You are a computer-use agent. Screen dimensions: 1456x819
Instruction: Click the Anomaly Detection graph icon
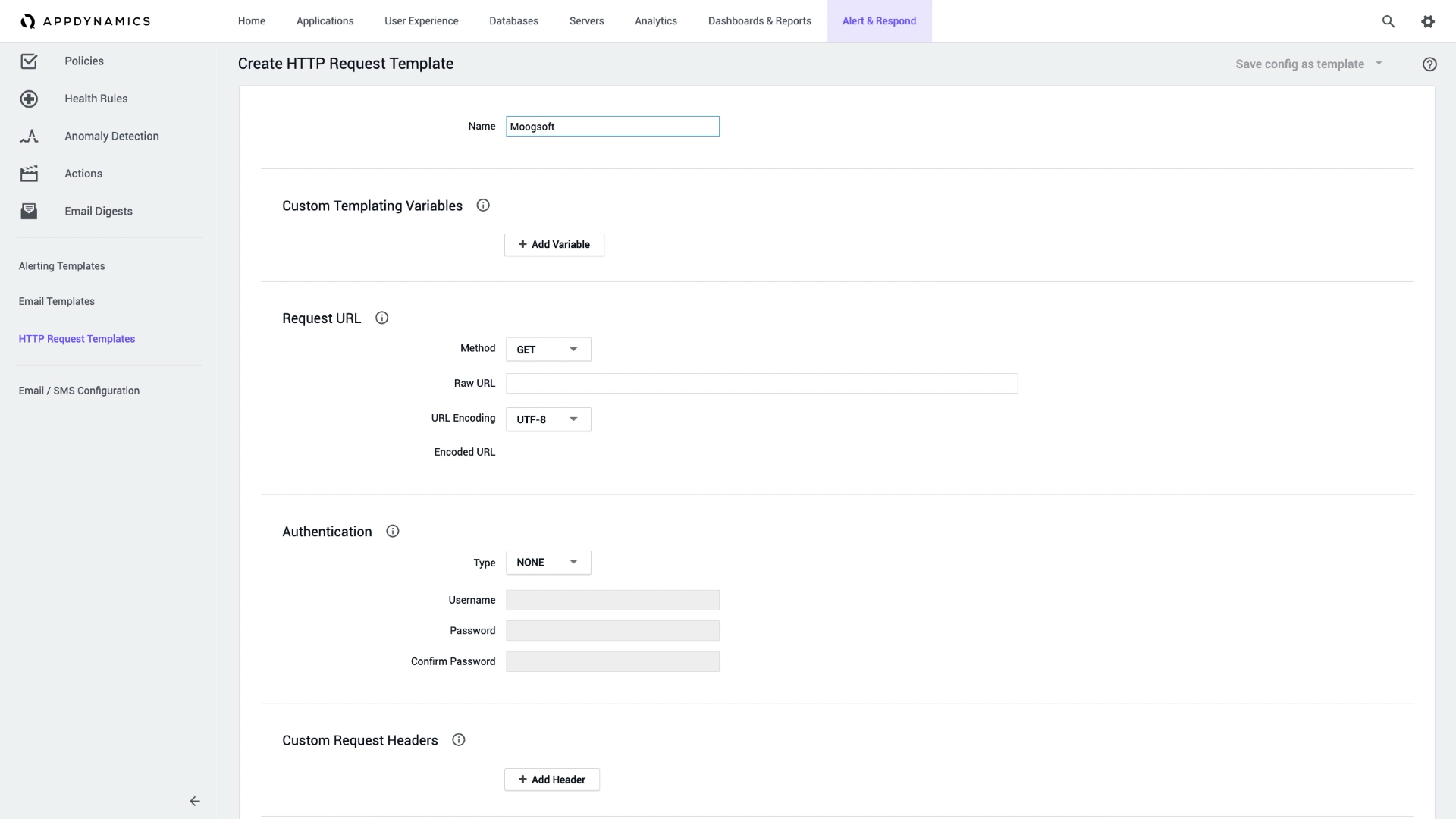[x=29, y=136]
